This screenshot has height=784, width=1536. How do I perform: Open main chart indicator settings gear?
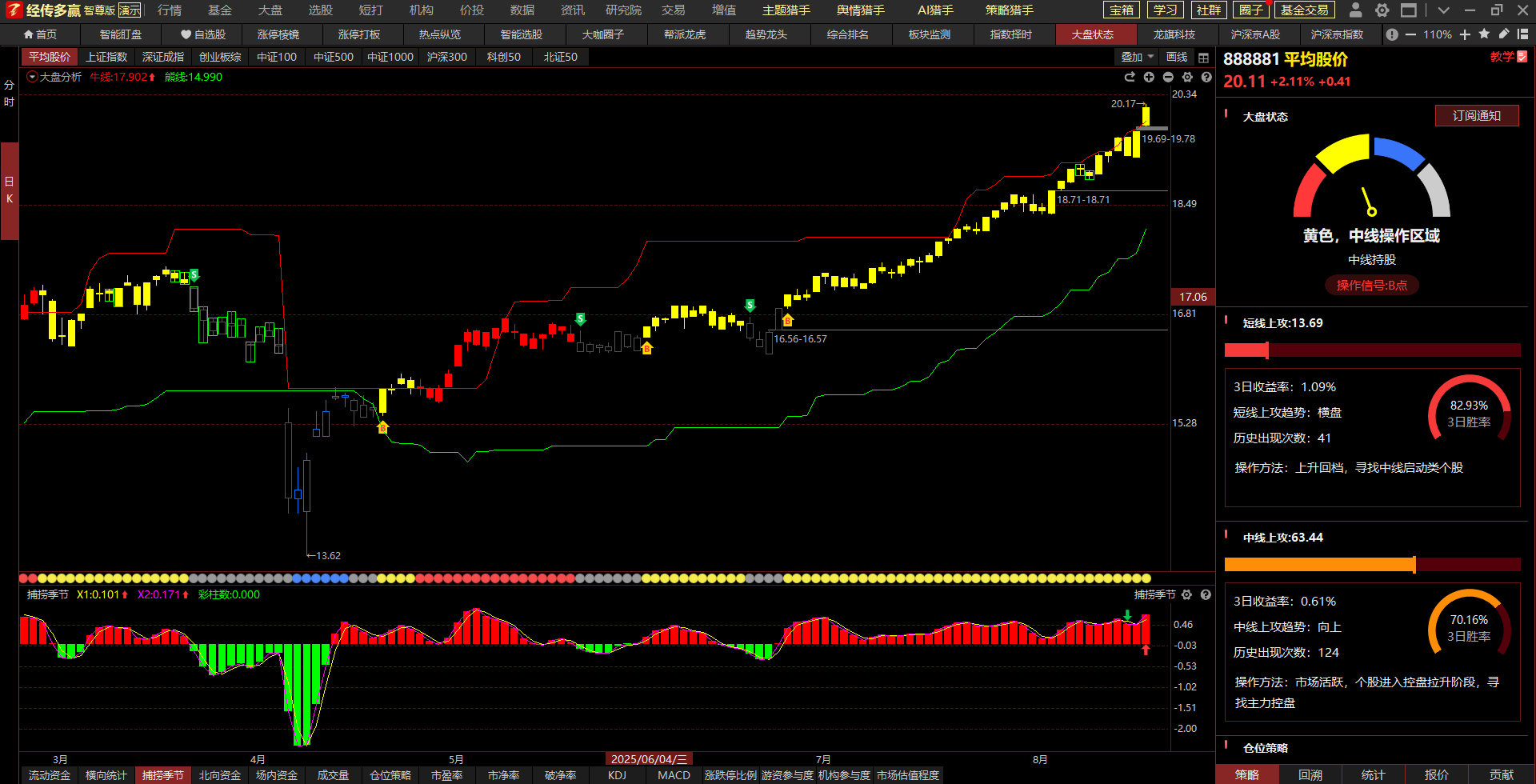(x=1187, y=77)
